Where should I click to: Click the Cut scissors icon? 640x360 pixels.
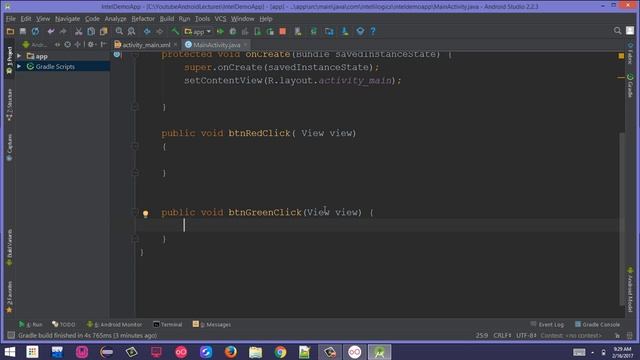point(78,31)
